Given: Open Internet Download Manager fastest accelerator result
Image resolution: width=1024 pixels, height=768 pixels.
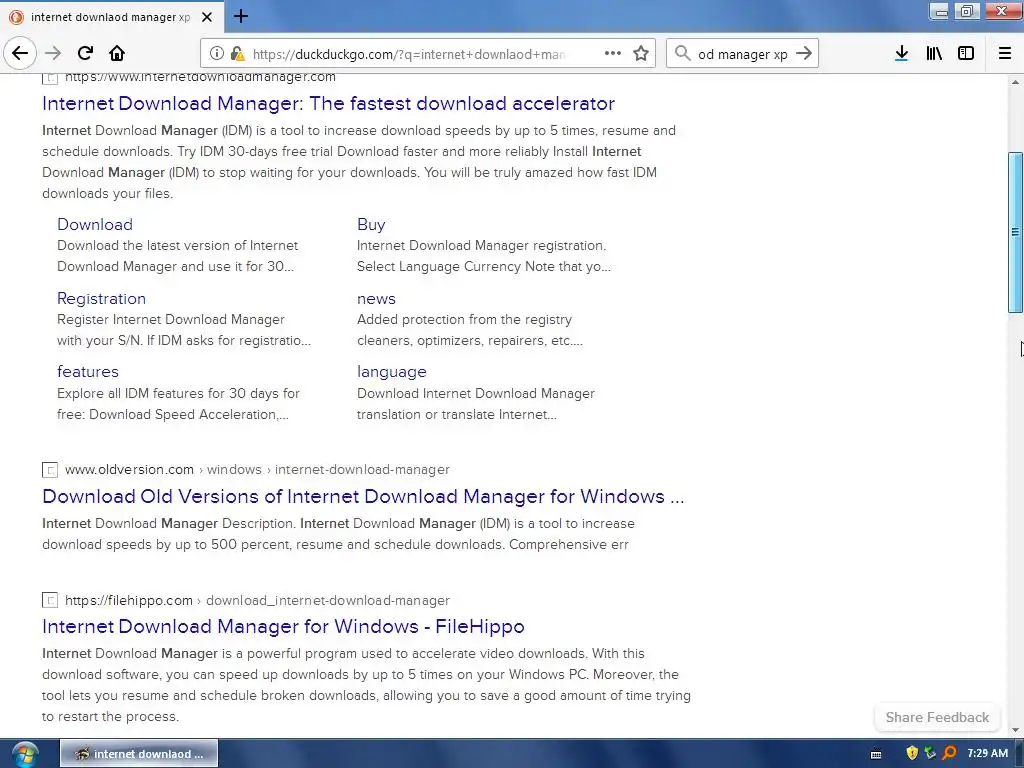Looking at the screenshot, I should [328, 103].
